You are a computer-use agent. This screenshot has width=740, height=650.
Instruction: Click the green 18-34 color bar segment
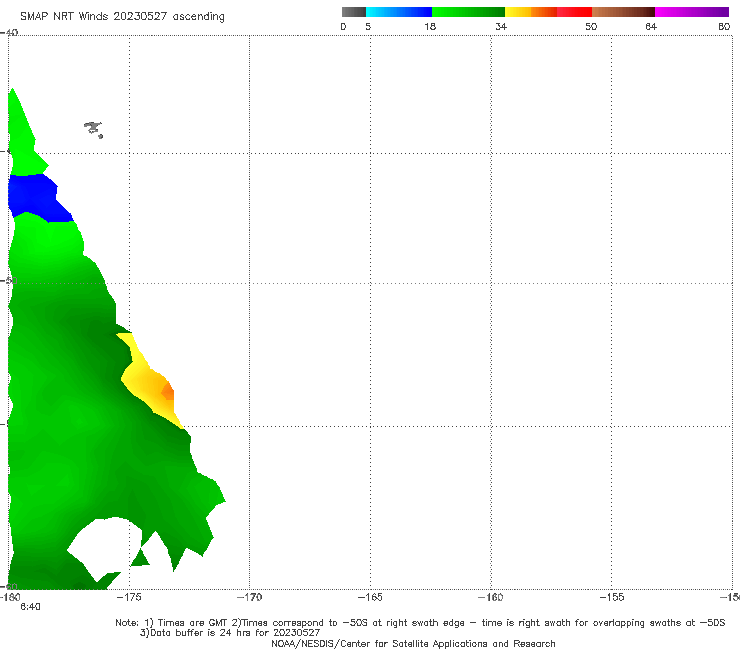point(468,12)
